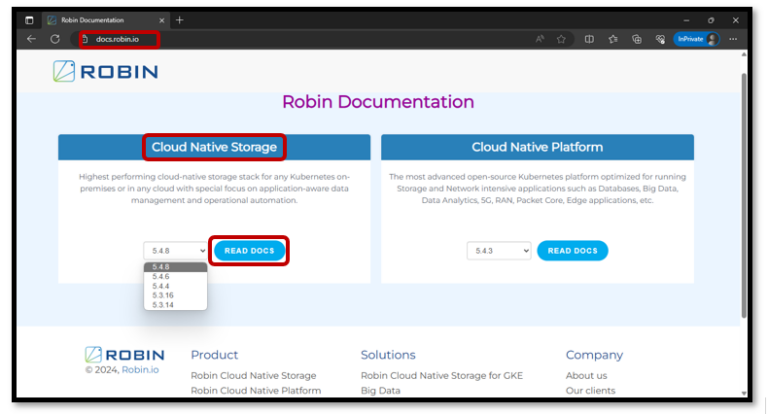Reload the page with the refresh icon
Viewport: 768px width, 414px height.
pos(55,39)
